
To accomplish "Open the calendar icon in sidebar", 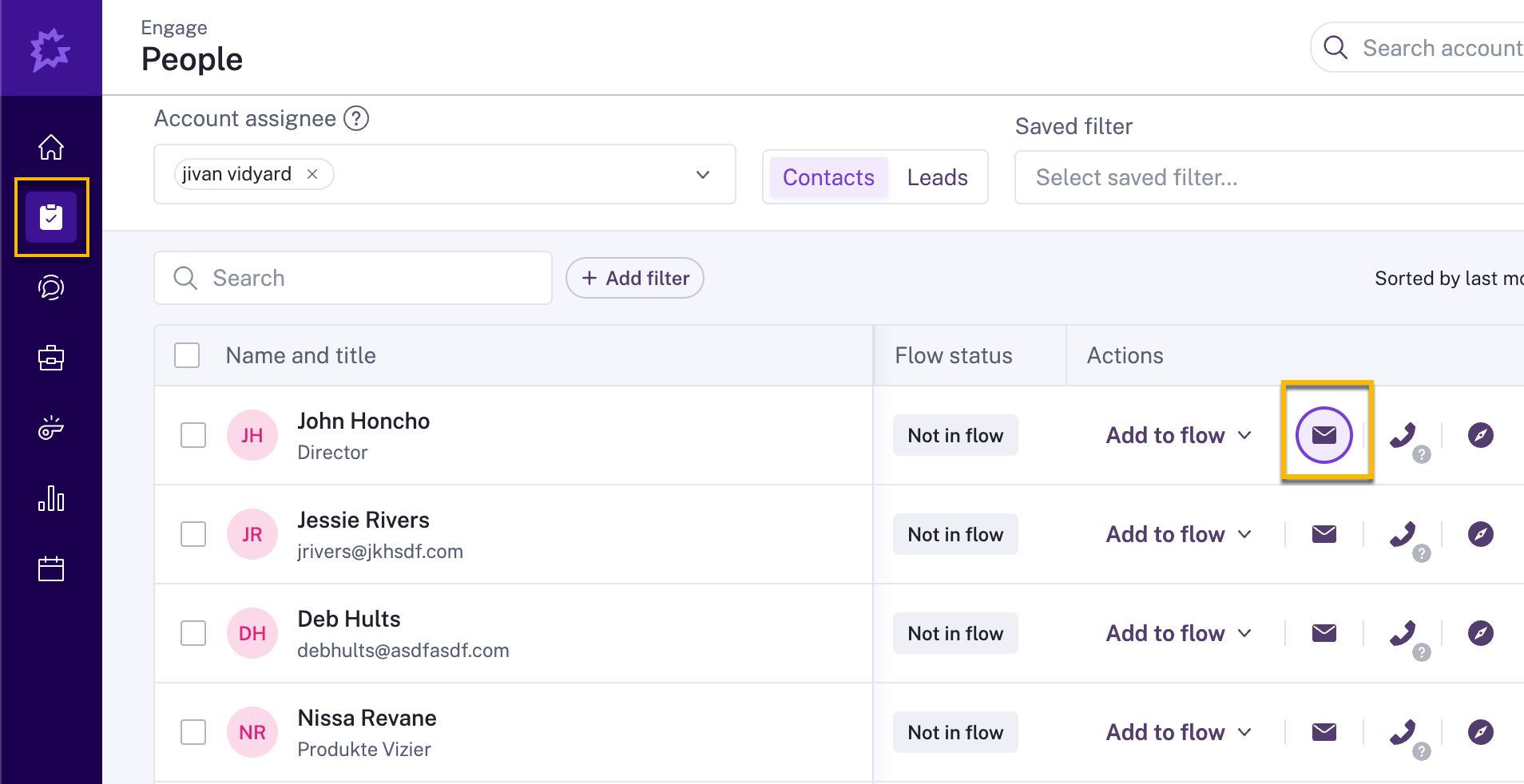I will click(51, 568).
